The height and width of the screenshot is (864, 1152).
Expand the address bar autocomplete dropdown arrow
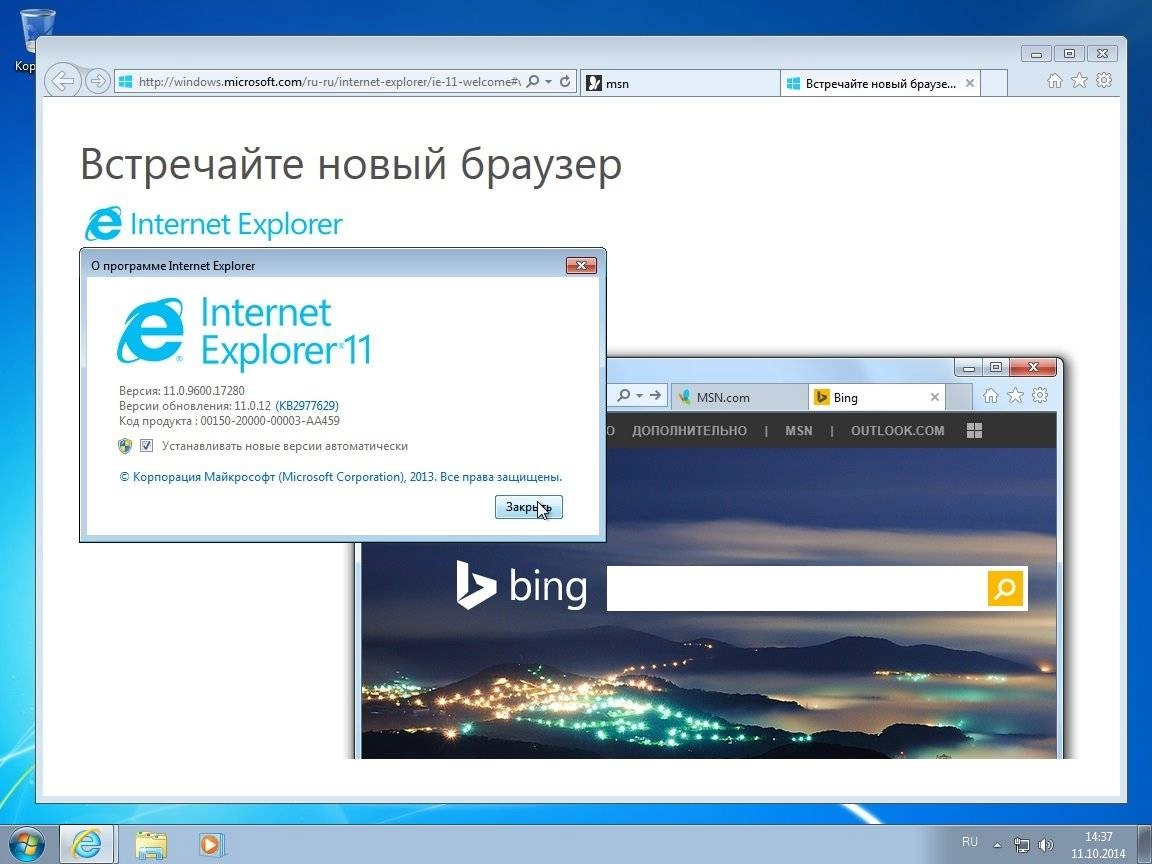[x=549, y=82]
